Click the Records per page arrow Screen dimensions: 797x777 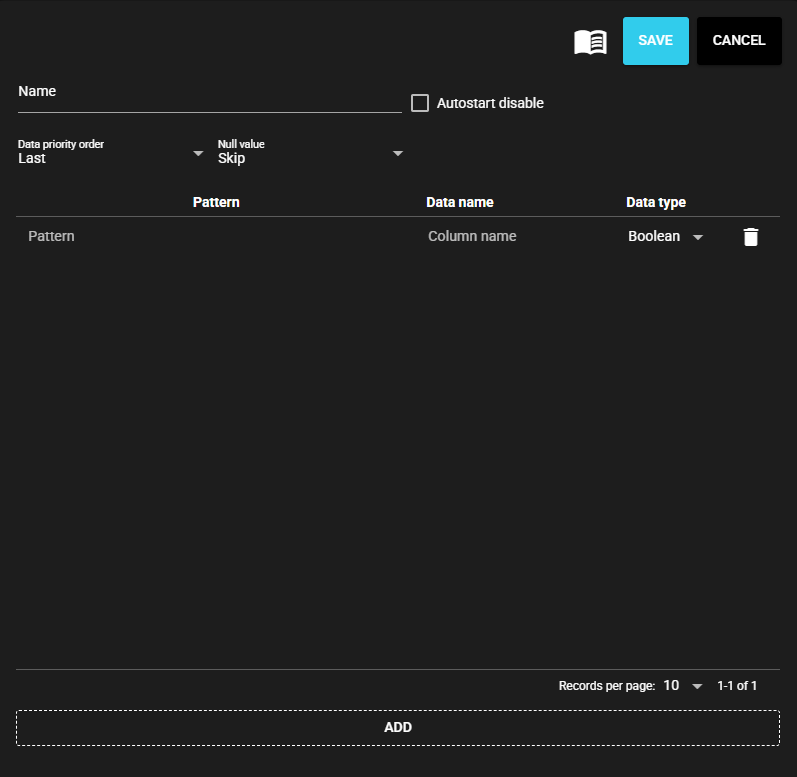(698, 686)
